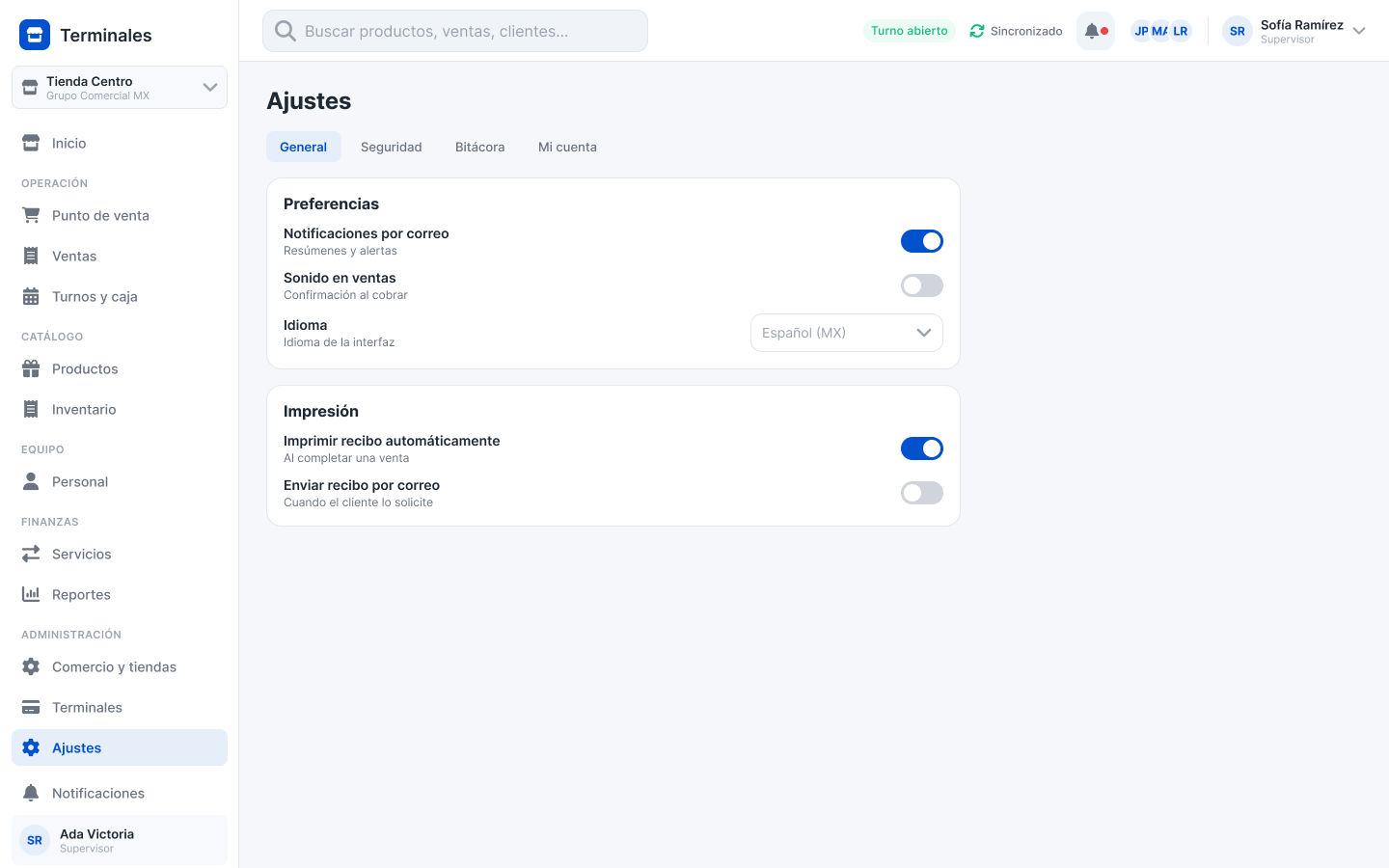The height and width of the screenshot is (868, 1389).
Task: Switch to the Bitácora tab
Action: pos(480,147)
